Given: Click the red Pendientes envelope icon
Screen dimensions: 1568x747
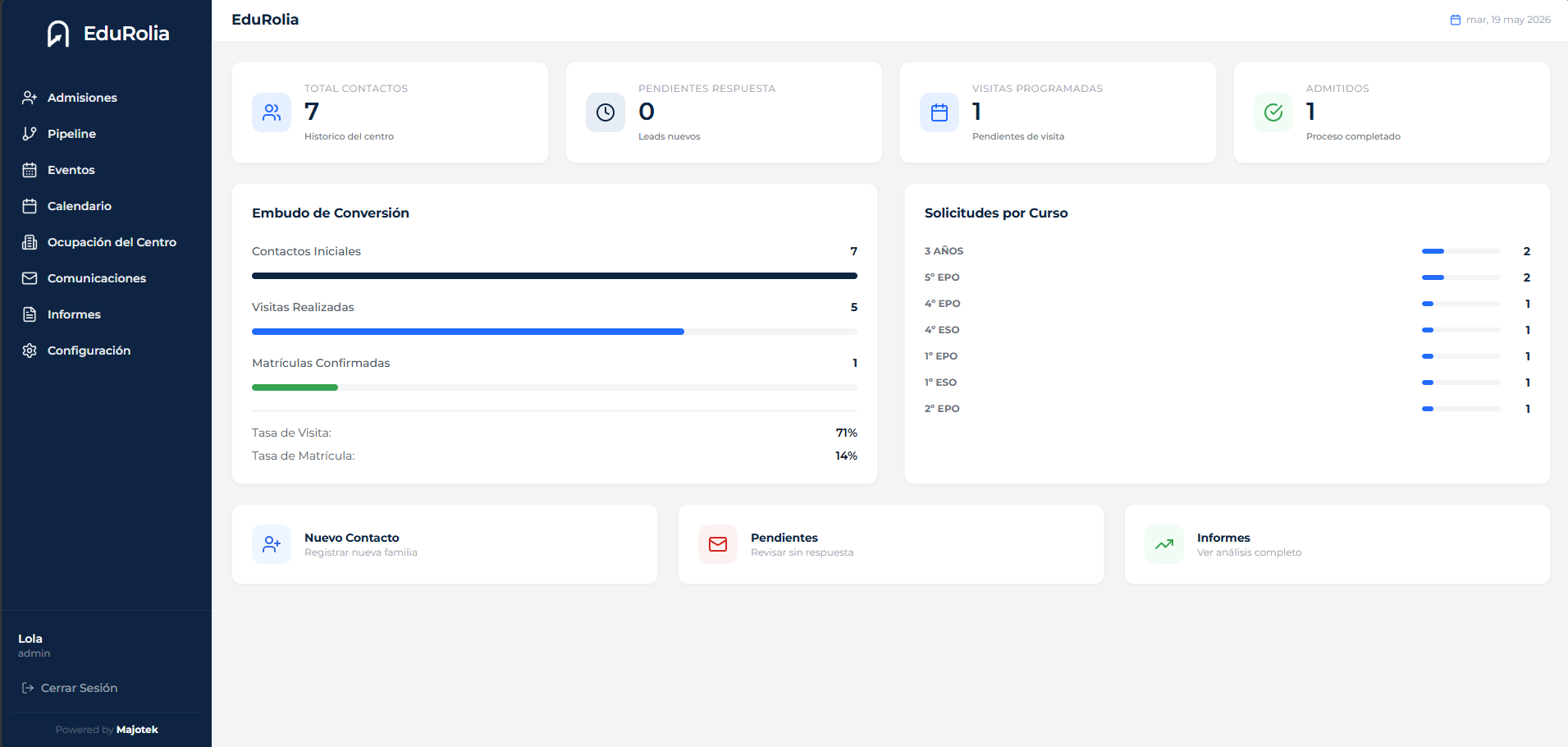Looking at the screenshot, I should point(718,544).
